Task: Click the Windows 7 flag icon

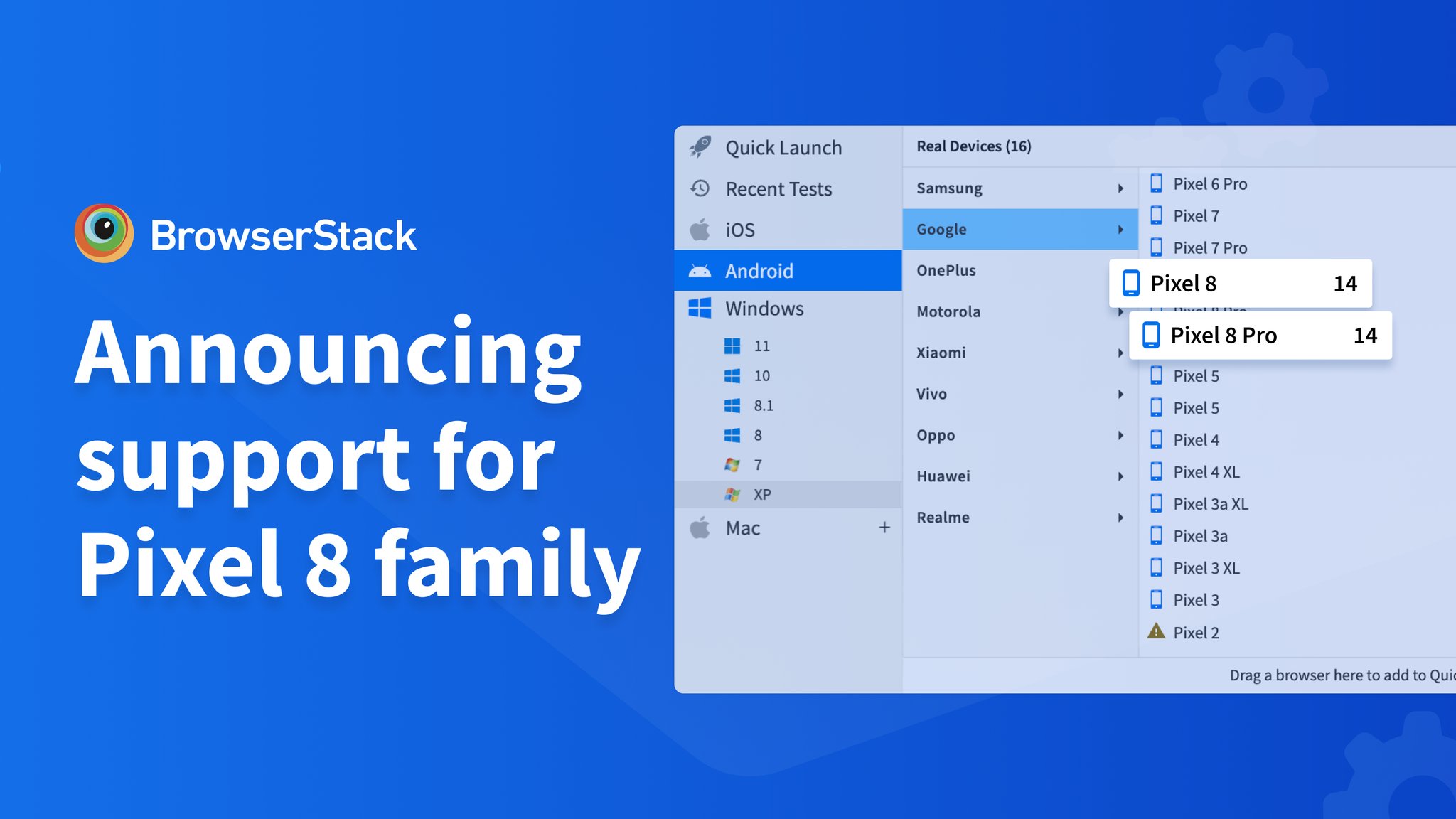Action: click(732, 465)
